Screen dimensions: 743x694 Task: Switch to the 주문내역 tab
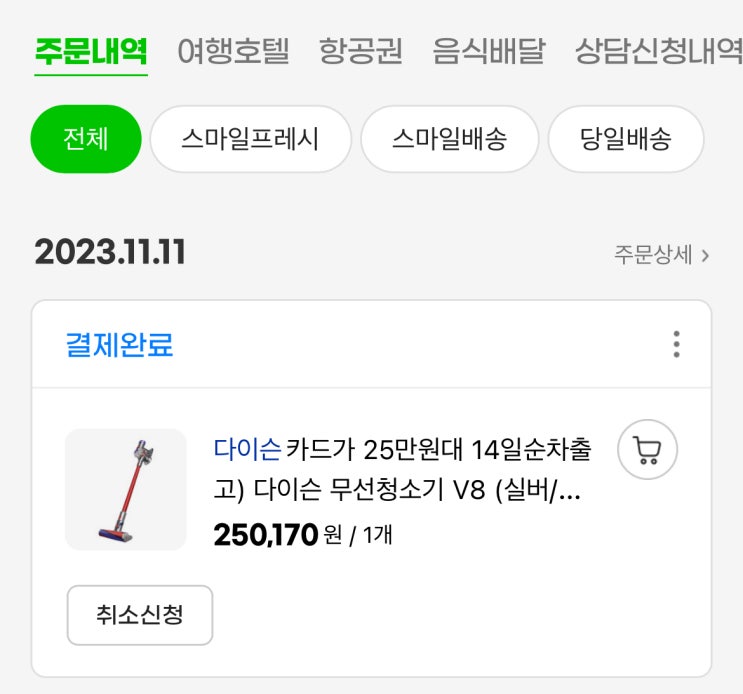tap(91, 52)
